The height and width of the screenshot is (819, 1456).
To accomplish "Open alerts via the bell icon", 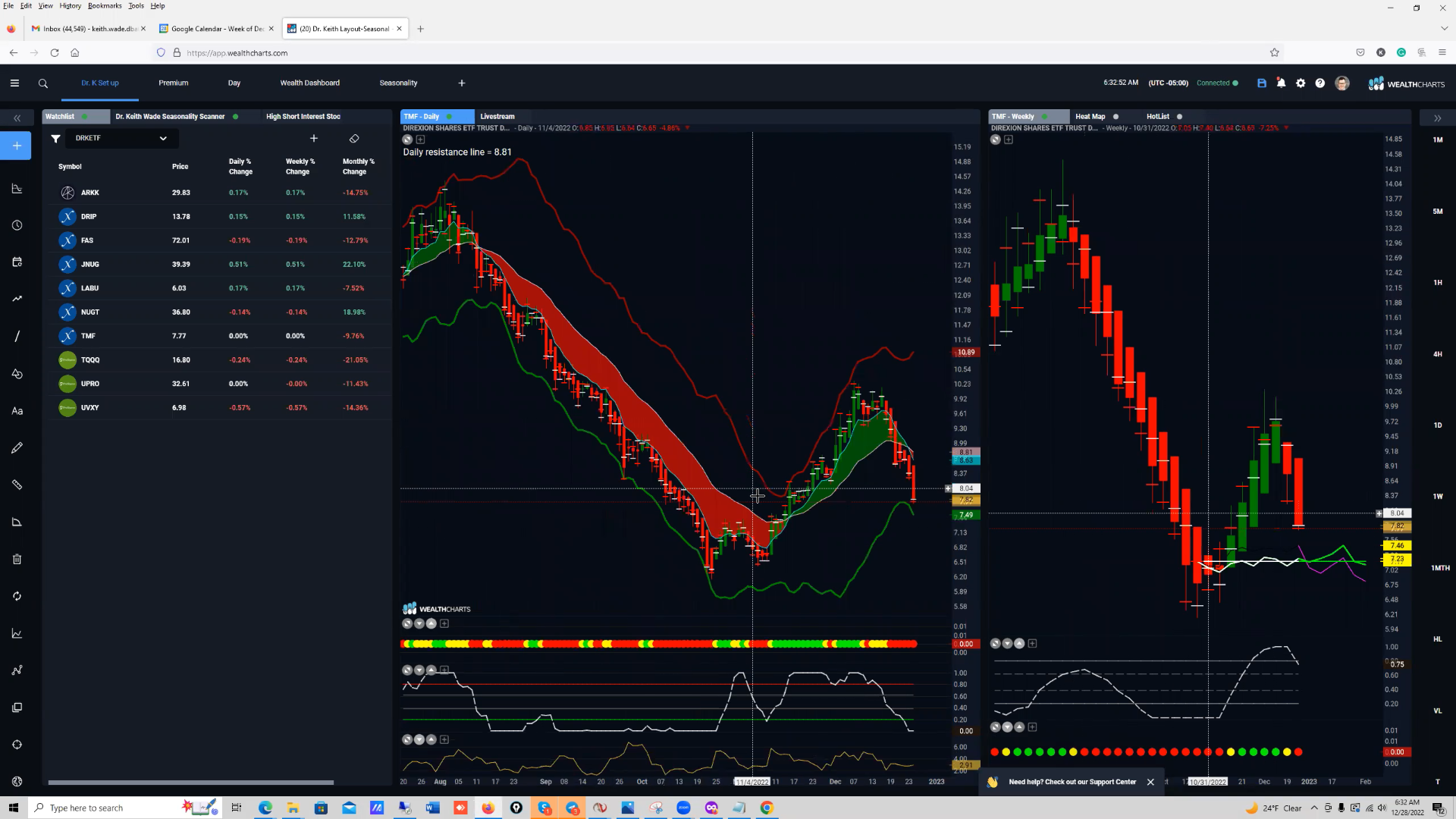I will pyautogui.click(x=1282, y=83).
